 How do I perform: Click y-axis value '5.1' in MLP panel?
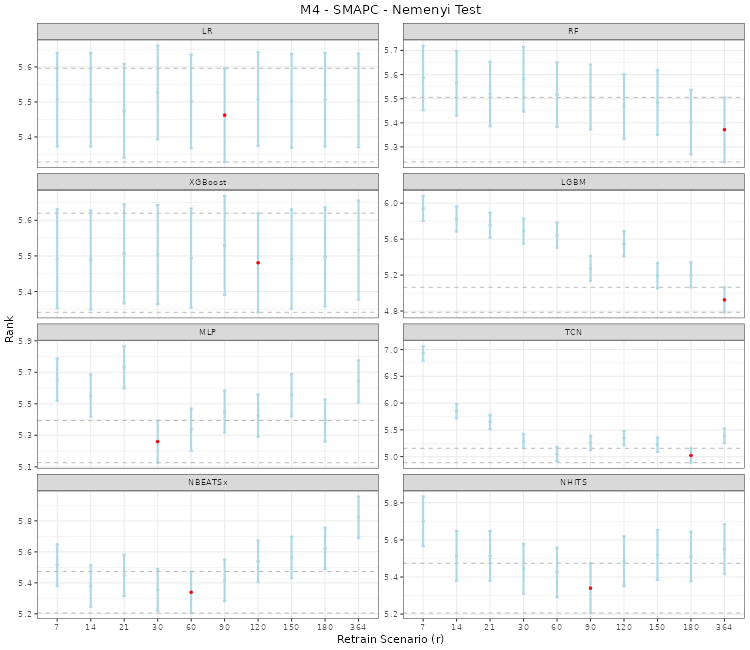point(25,467)
